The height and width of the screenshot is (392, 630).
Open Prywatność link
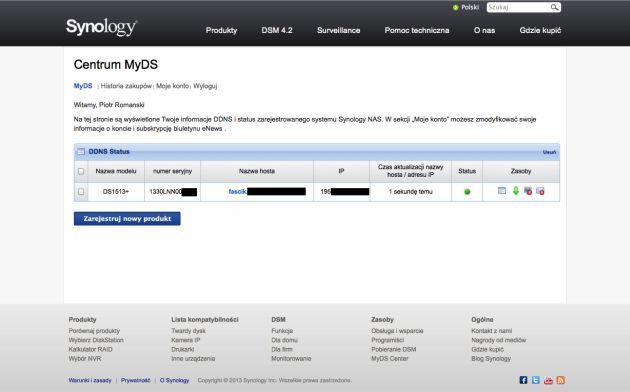click(x=135, y=380)
